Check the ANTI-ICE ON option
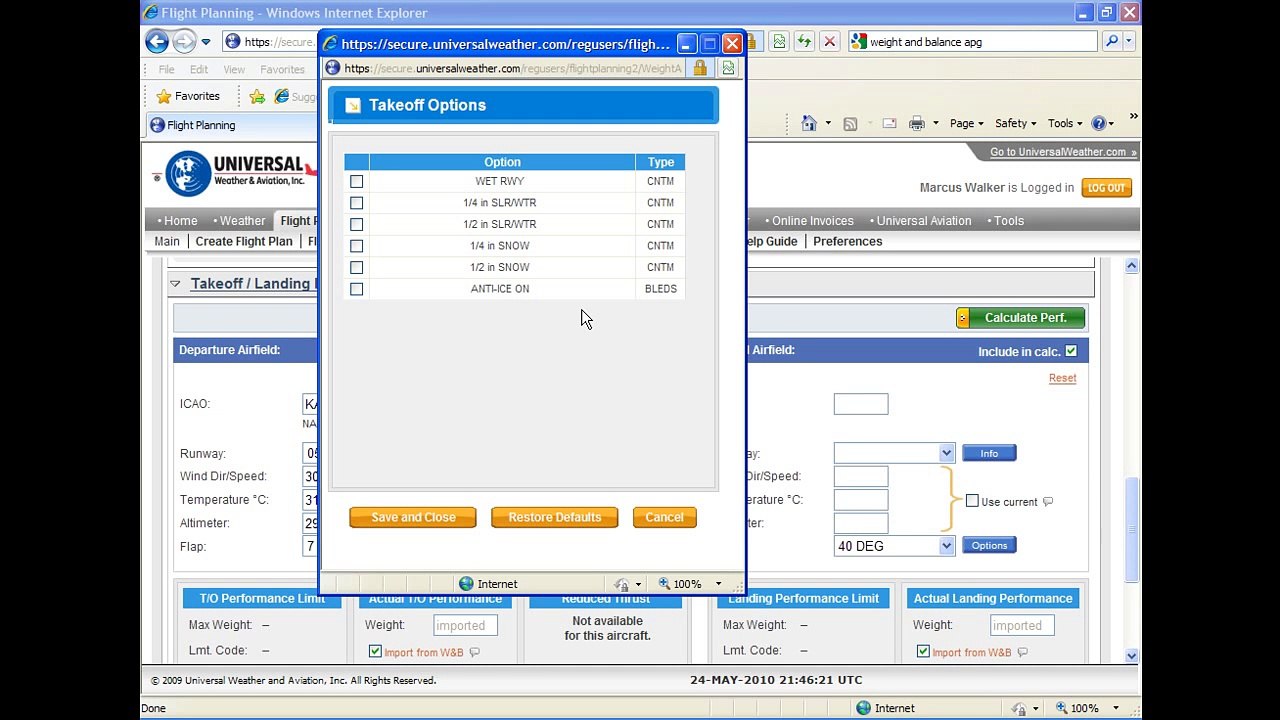 (x=356, y=289)
